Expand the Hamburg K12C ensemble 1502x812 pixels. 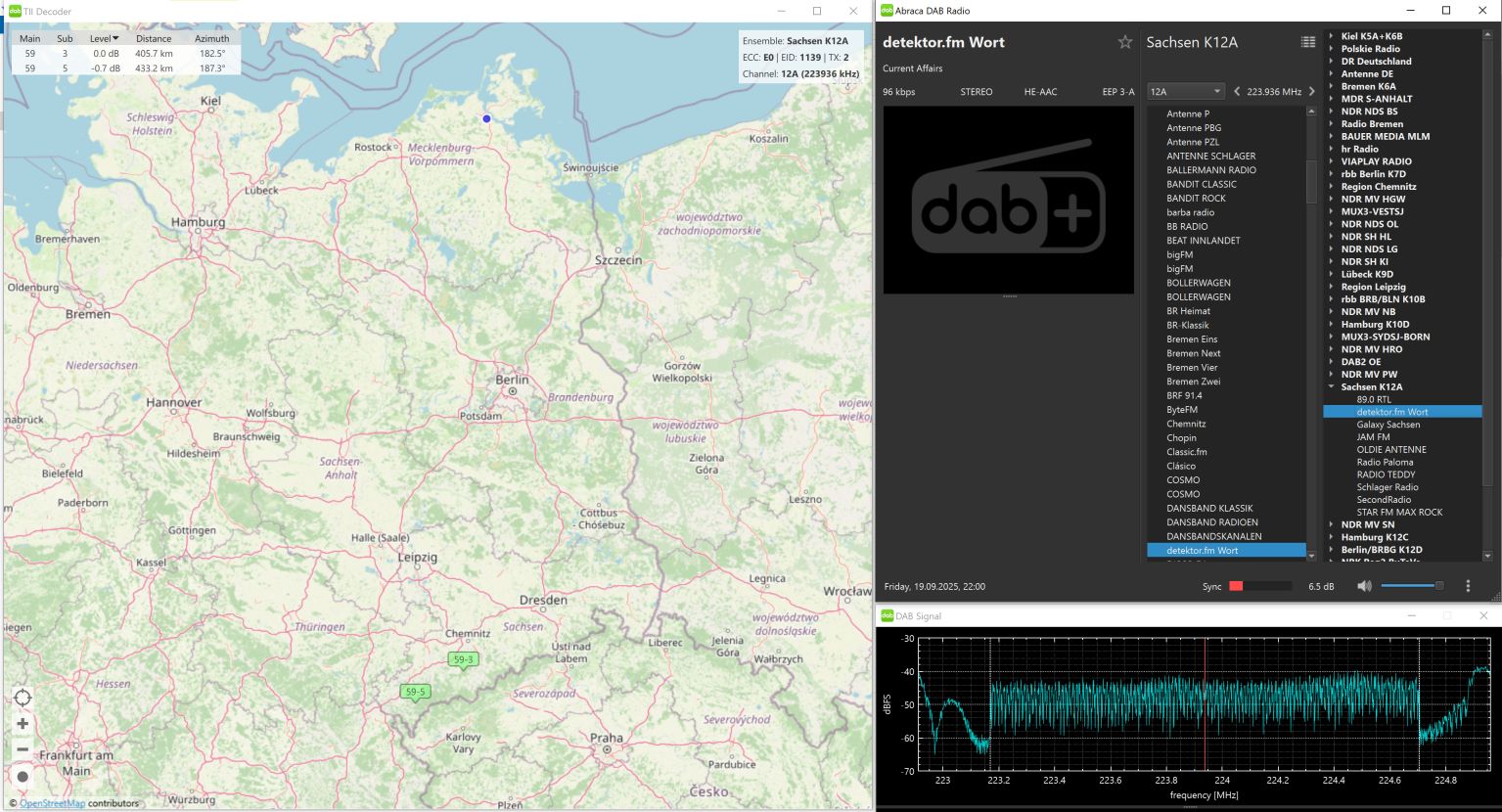point(1331,537)
